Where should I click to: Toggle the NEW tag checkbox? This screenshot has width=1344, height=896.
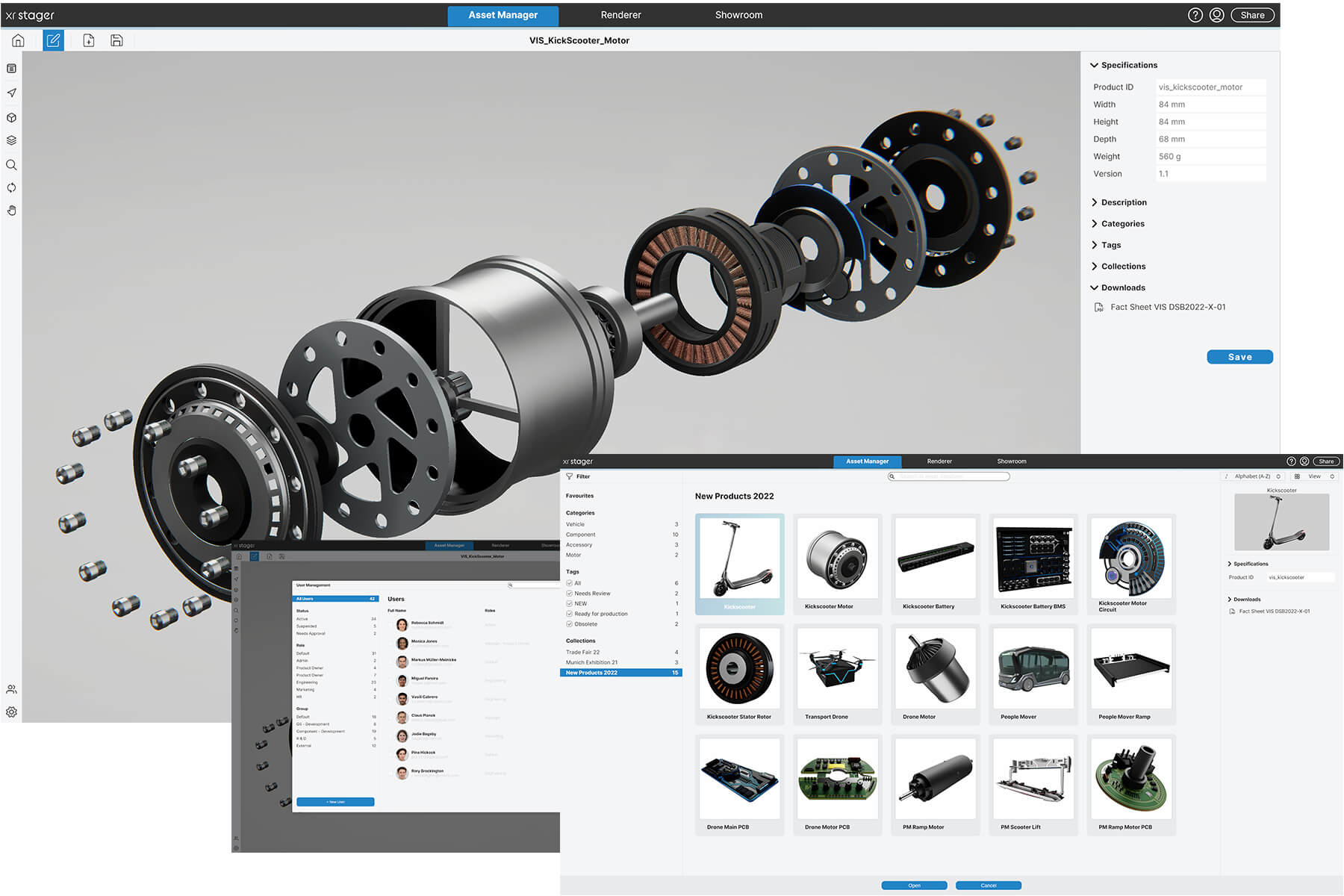[570, 603]
